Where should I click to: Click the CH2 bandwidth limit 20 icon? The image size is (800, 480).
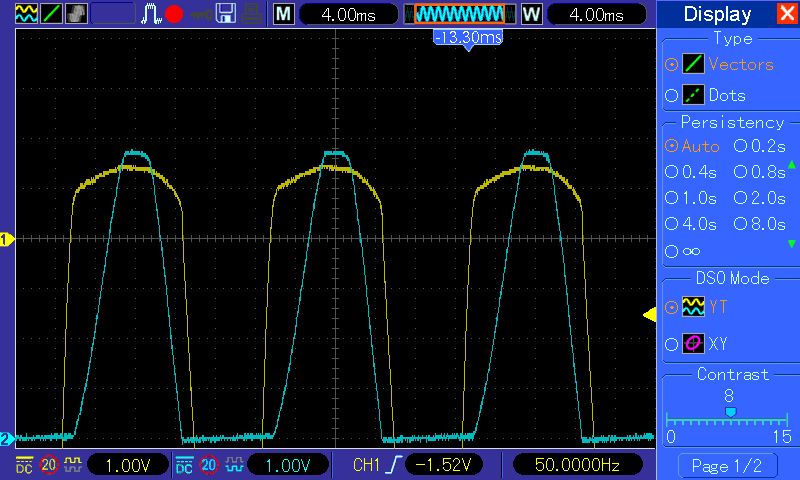[x=208, y=465]
